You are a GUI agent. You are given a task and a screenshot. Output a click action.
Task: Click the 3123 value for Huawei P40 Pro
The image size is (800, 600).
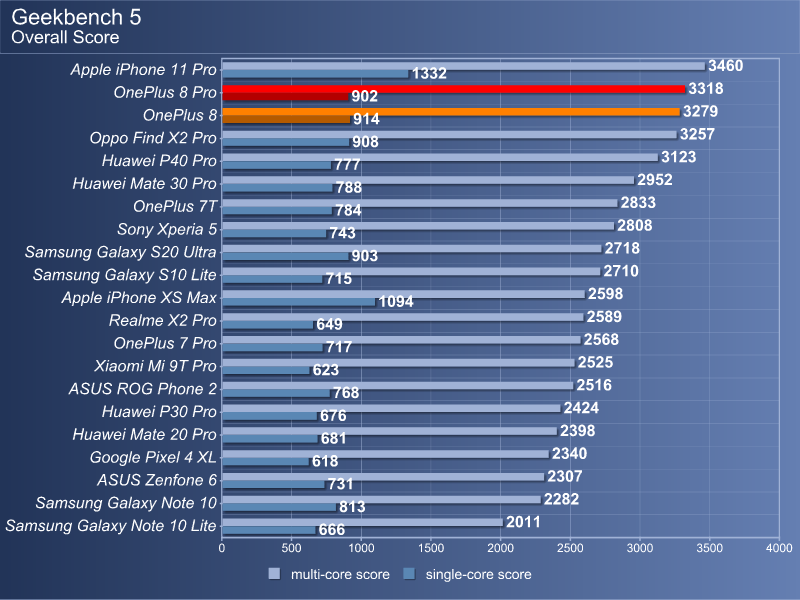(x=679, y=157)
